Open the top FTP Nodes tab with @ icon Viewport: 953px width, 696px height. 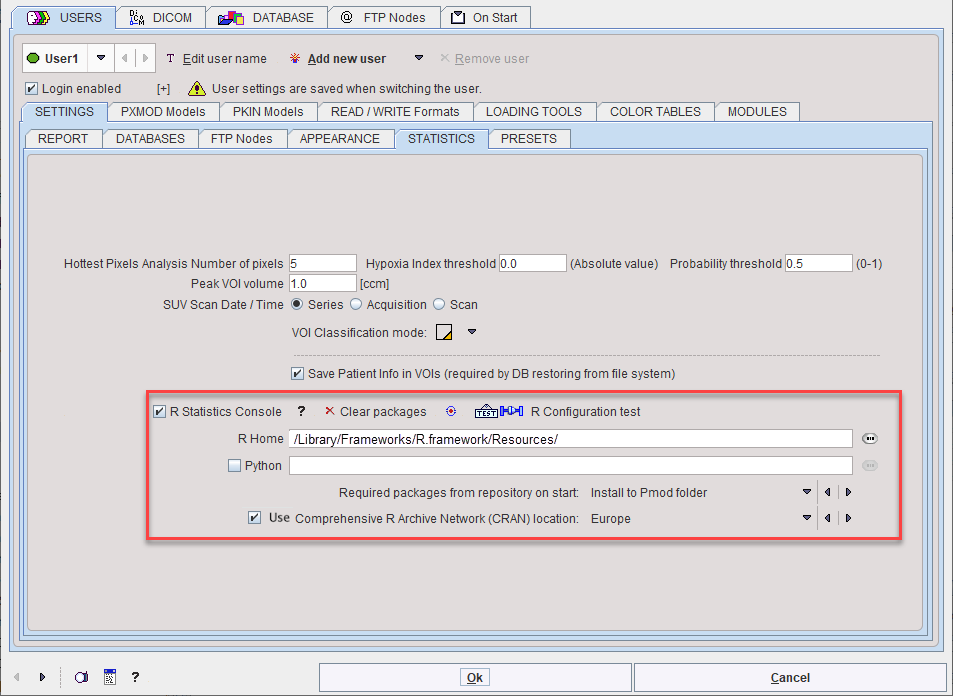tap(384, 18)
